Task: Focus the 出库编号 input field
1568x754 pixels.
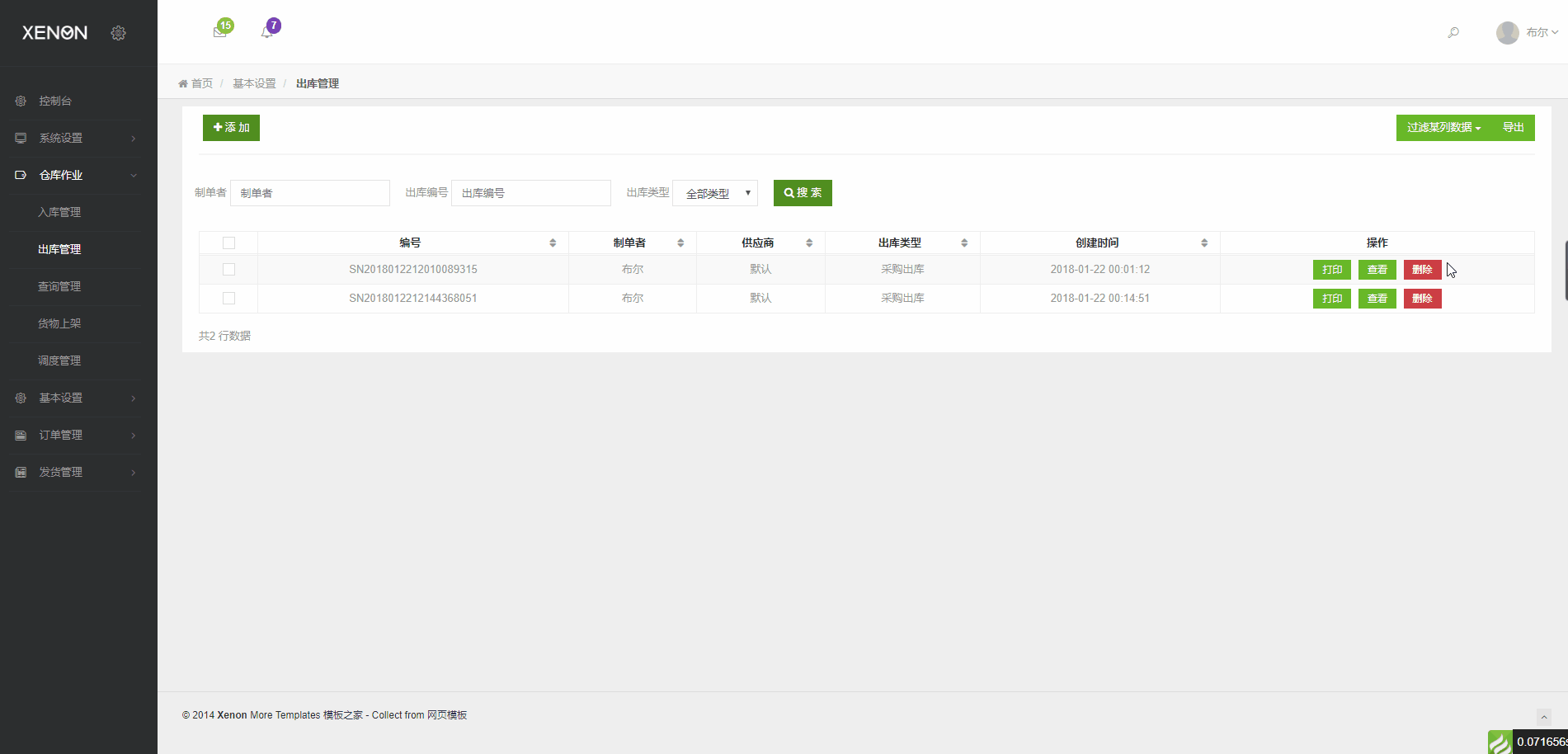Action: (530, 193)
